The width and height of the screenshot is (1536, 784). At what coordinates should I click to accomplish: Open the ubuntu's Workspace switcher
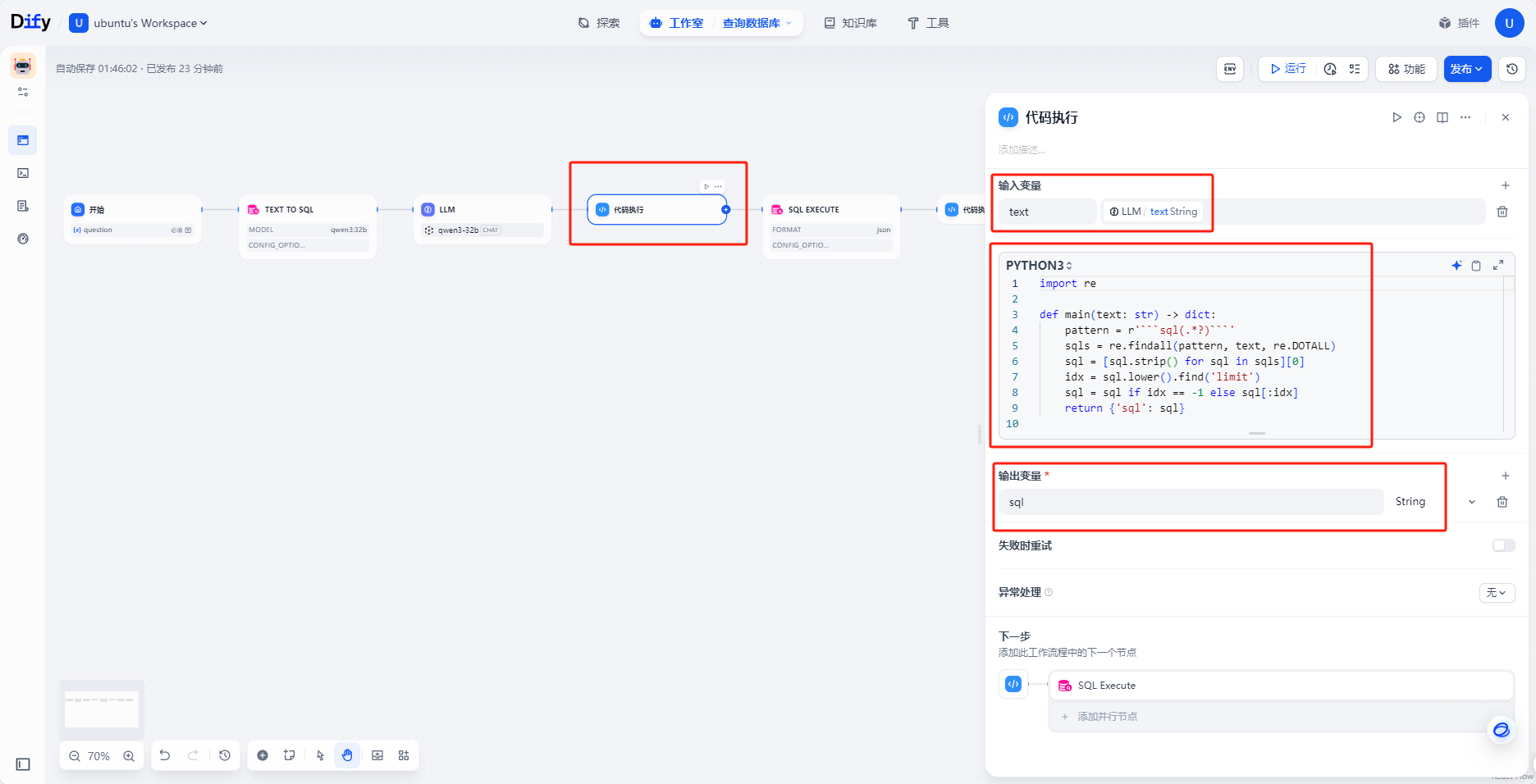tap(139, 23)
